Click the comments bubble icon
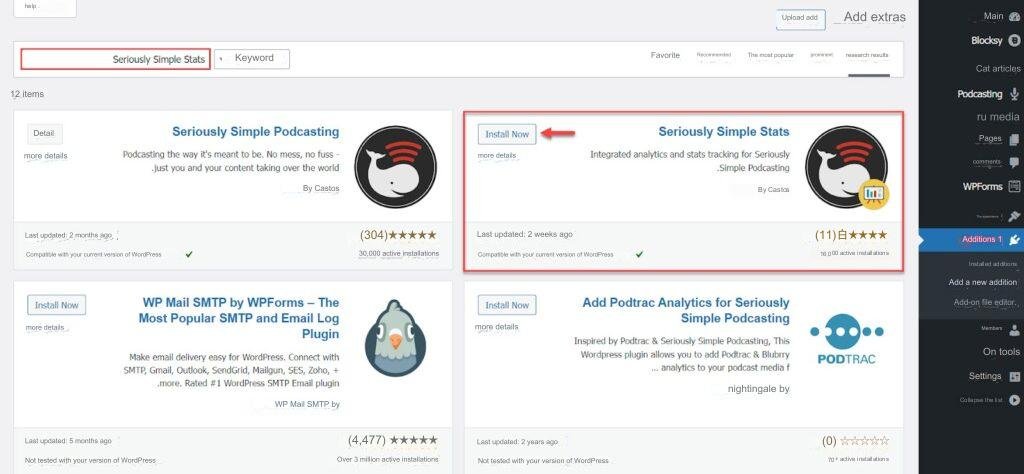The width and height of the screenshot is (1024, 474). (x=1014, y=163)
